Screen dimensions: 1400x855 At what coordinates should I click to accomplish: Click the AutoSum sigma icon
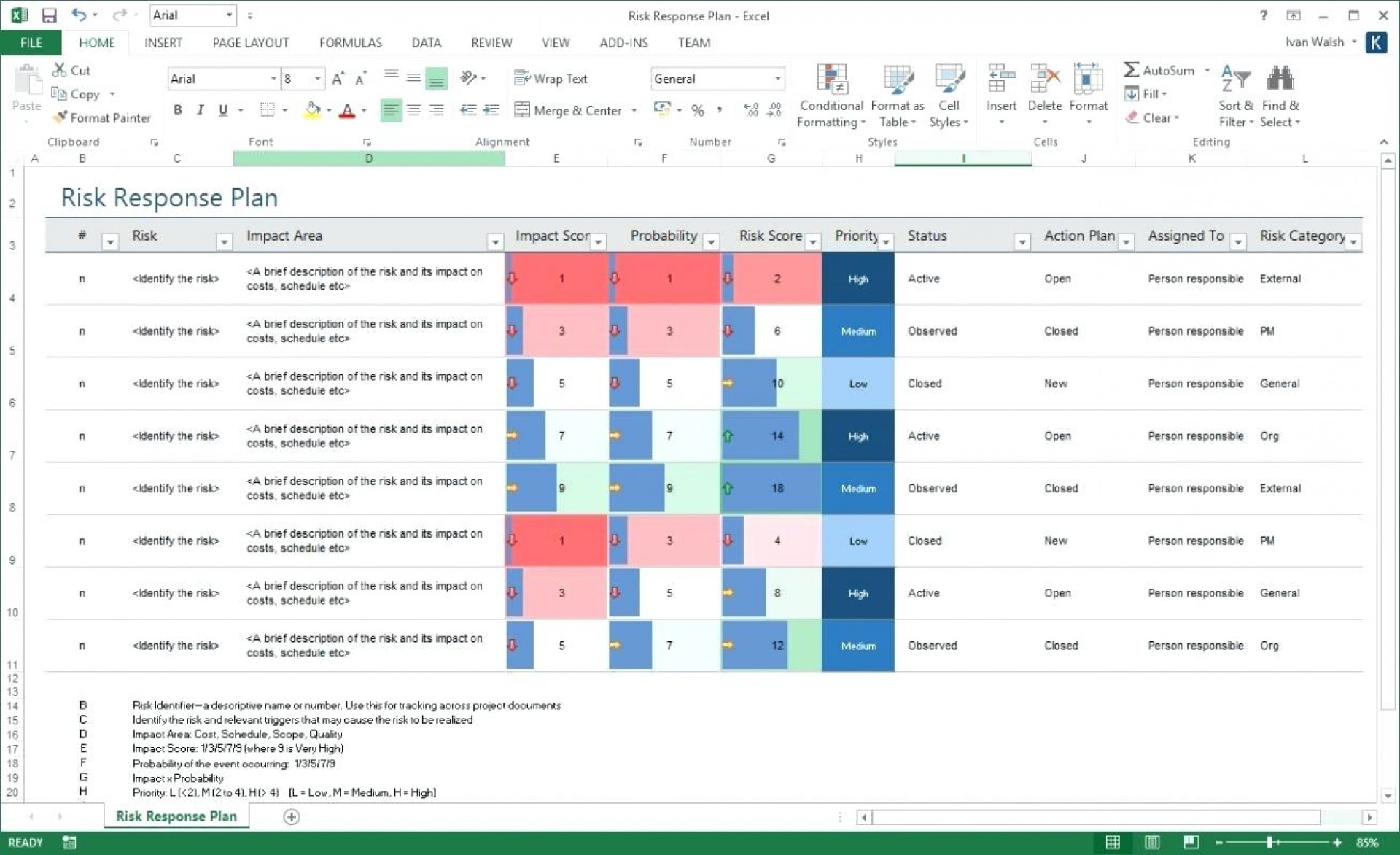[1131, 70]
